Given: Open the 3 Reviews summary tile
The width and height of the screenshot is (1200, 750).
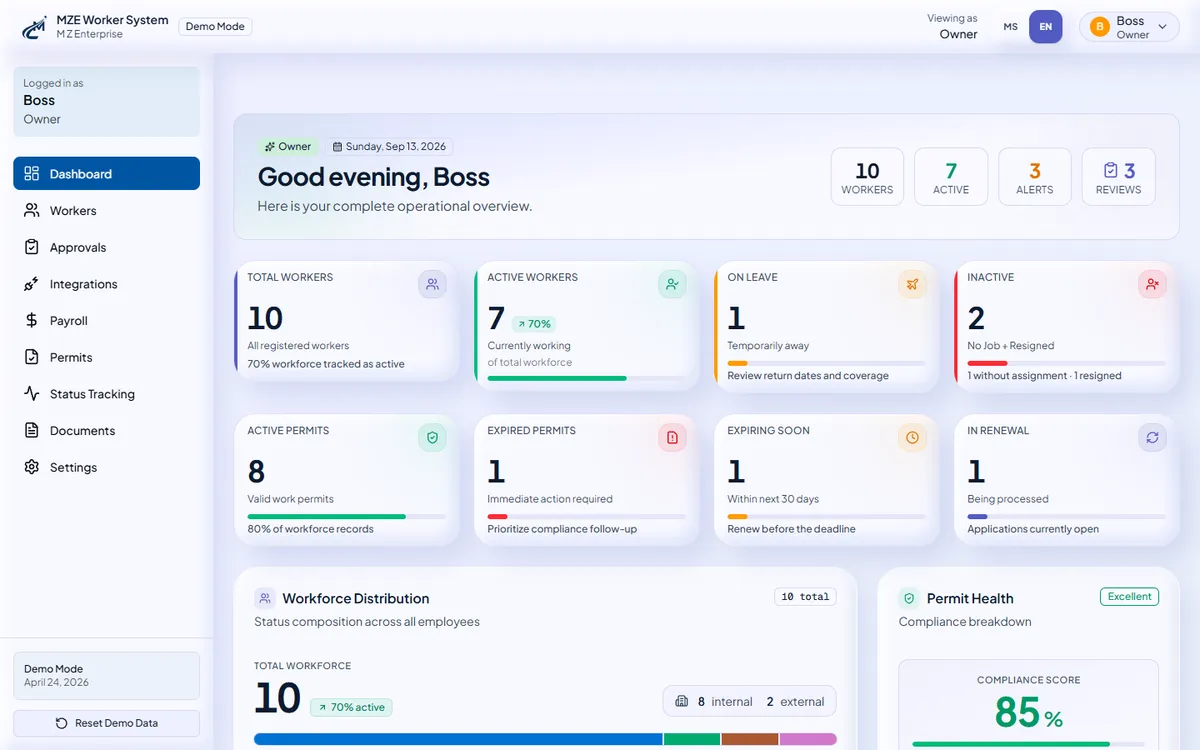Looking at the screenshot, I should pos(1118,177).
